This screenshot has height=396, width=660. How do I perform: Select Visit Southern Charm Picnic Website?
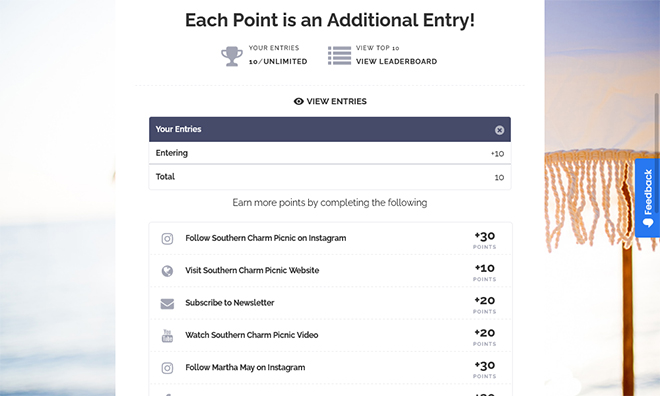(x=330, y=271)
